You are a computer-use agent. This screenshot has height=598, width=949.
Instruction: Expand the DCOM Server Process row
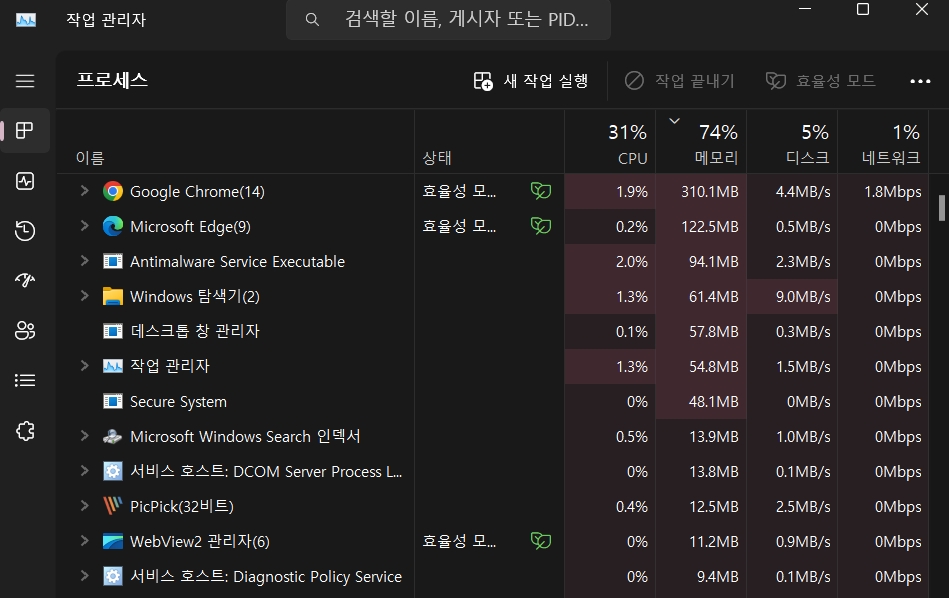(x=84, y=471)
